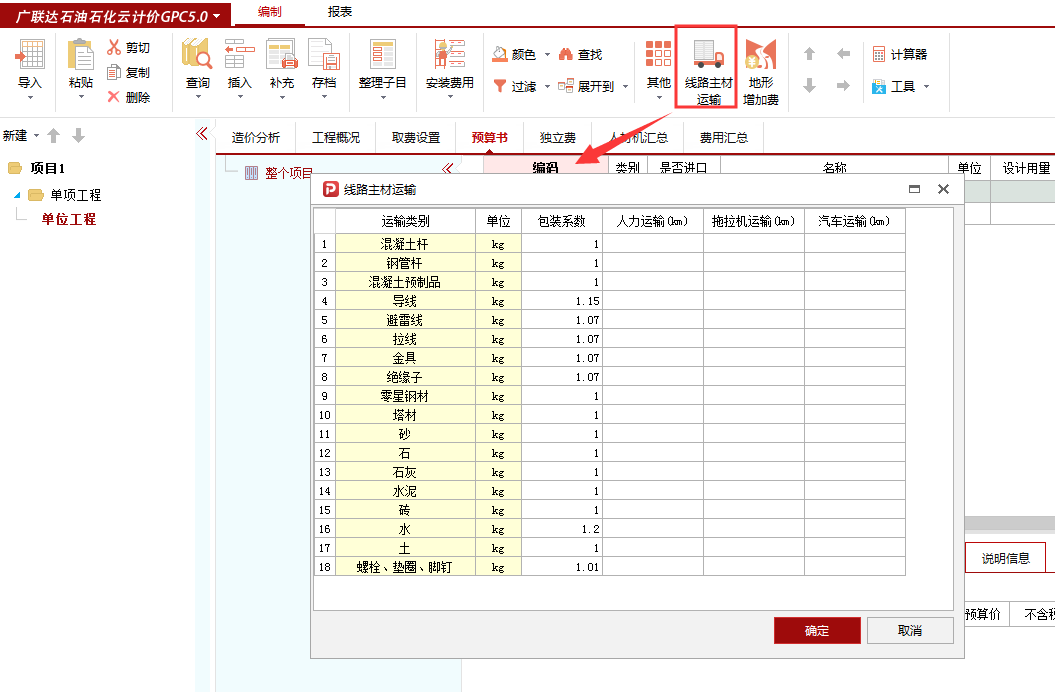Open the 线路主材运输 tool
Image resolution: width=1055 pixels, height=692 pixels.
pyautogui.click(x=706, y=68)
